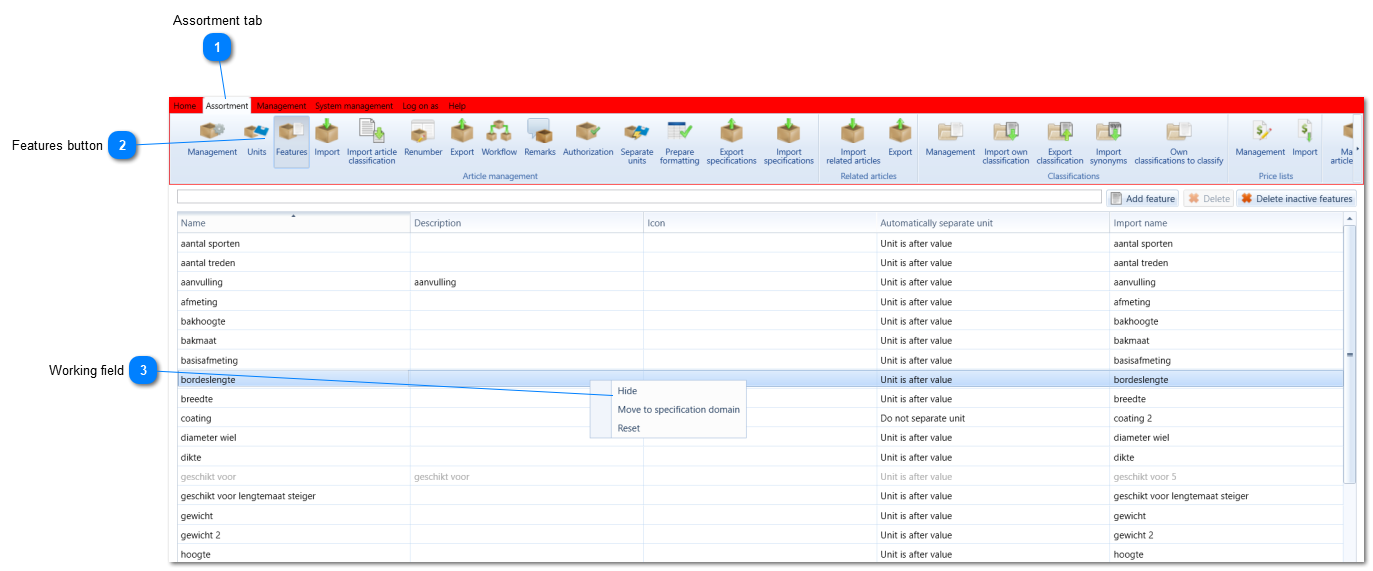Select Move to specification domain
Screen dimensions: 1373x571
678,409
